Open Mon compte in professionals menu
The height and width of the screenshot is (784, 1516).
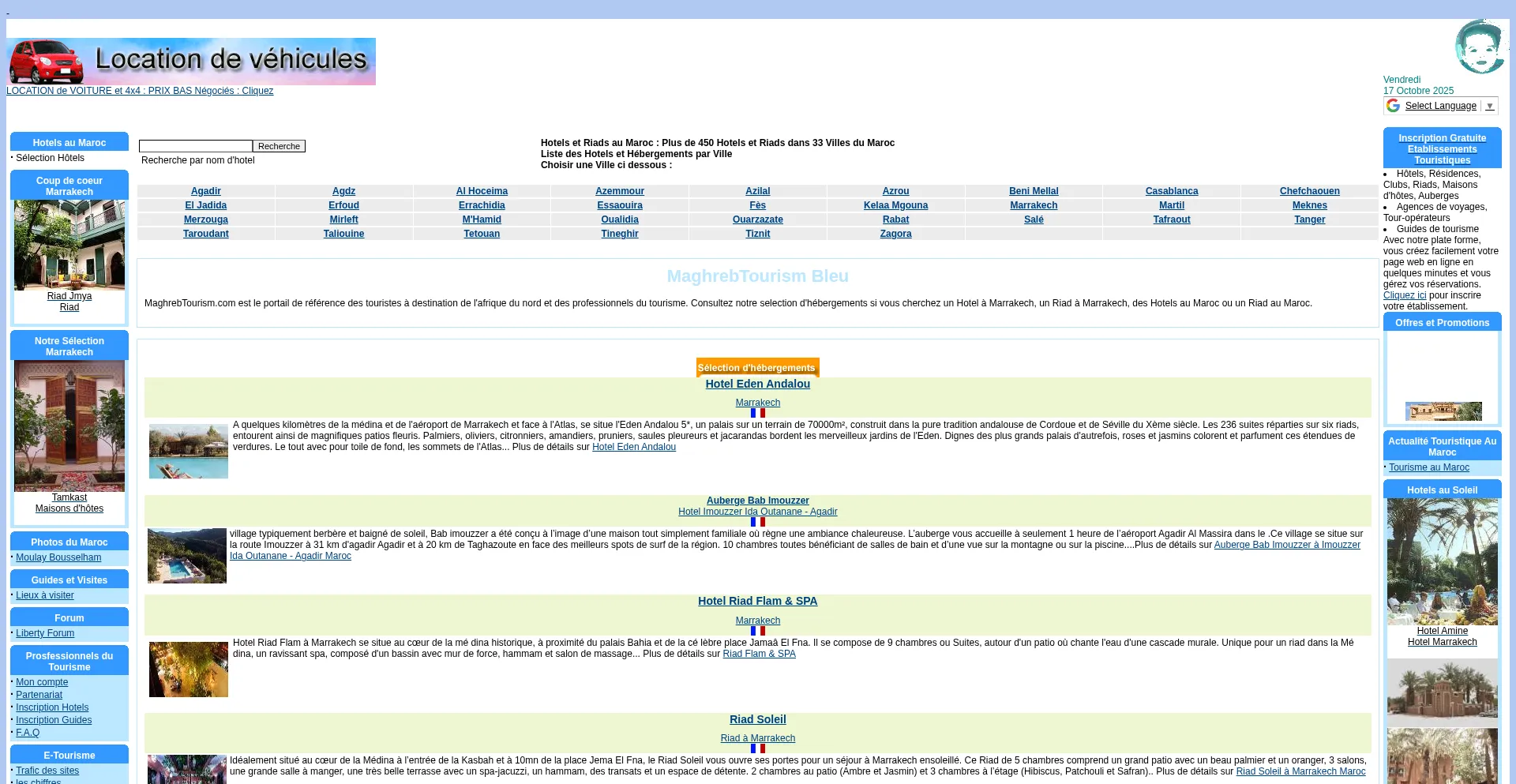pos(42,682)
